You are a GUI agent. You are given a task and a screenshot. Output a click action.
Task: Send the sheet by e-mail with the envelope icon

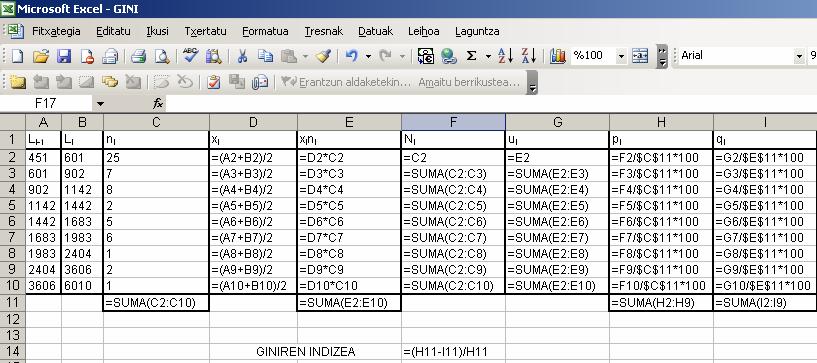point(109,56)
